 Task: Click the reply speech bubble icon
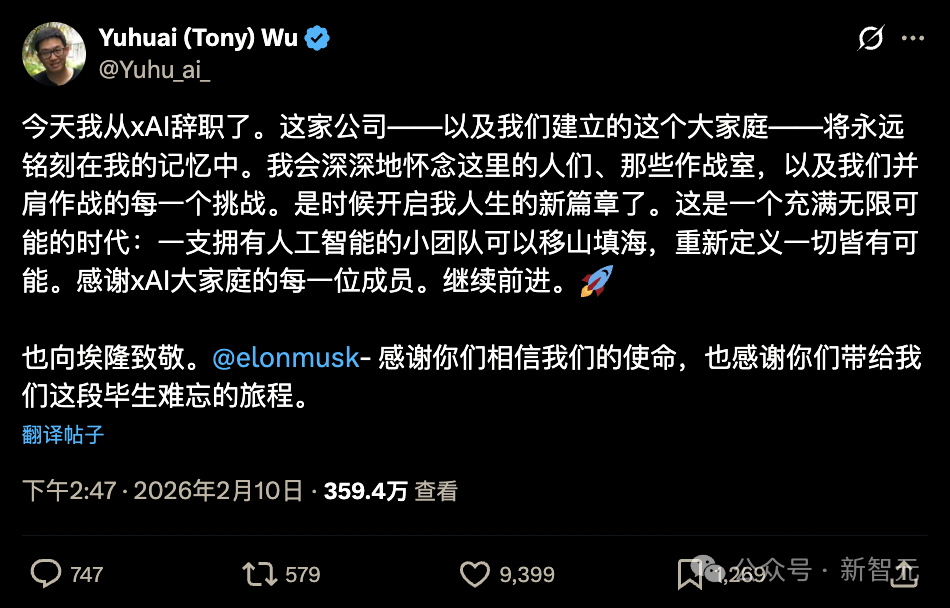[x=46, y=573]
